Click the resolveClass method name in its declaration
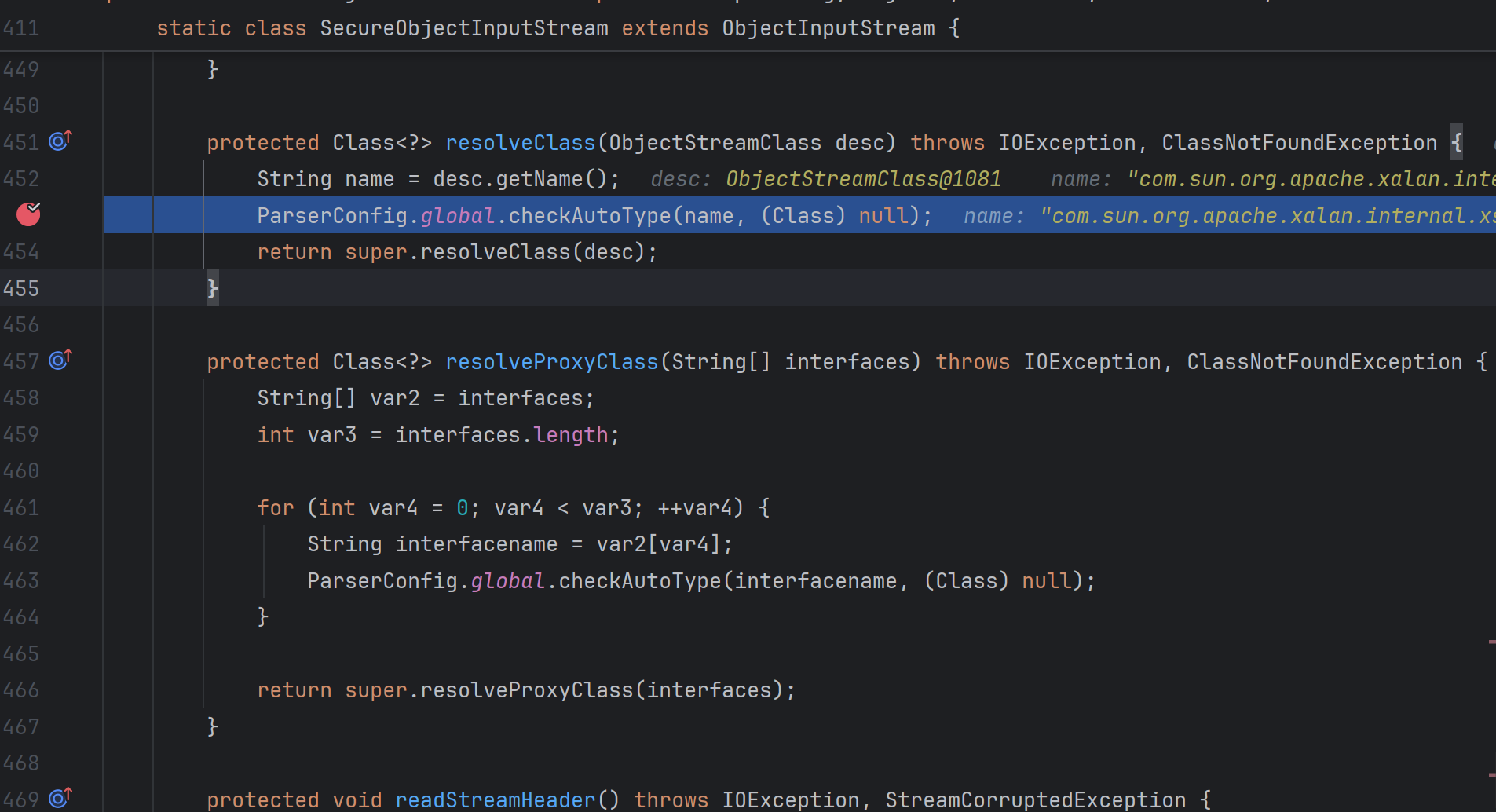The height and width of the screenshot is (812, 1496). point(520,143)
